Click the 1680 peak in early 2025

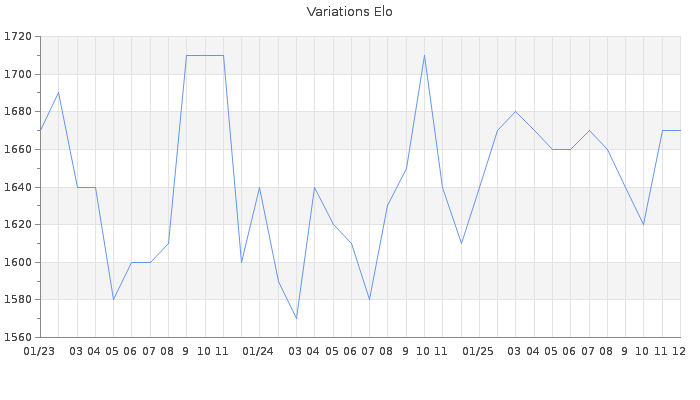515,111
